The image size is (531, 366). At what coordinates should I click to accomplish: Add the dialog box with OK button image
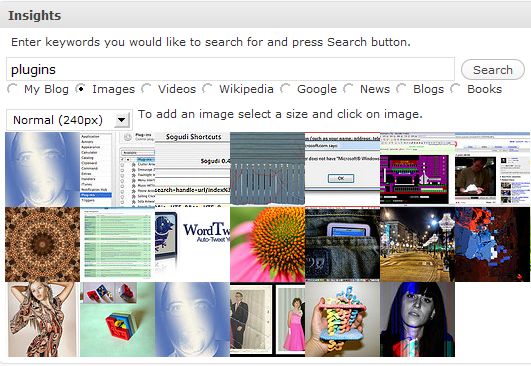click(x=342, y=169)
